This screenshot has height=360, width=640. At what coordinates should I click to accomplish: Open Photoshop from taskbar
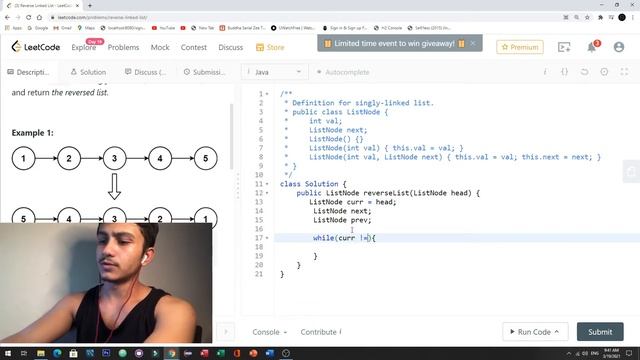pos(106,353)
